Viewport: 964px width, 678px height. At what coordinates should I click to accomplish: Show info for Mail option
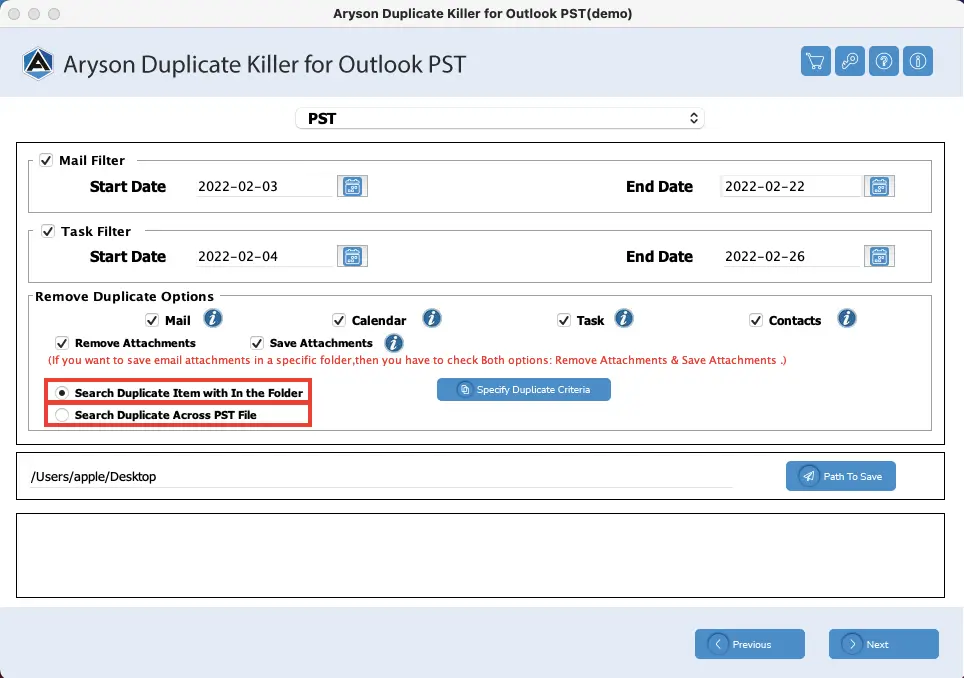213,319
